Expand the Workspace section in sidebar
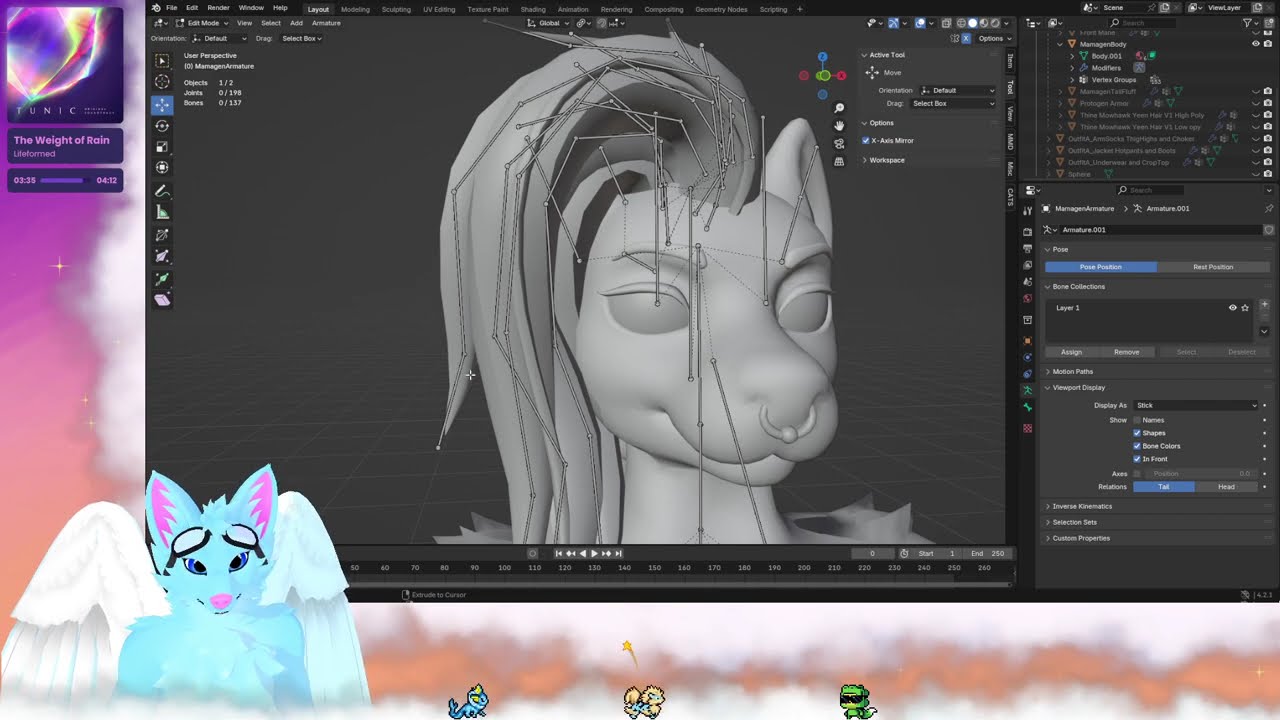 click(x=886, y=160)
